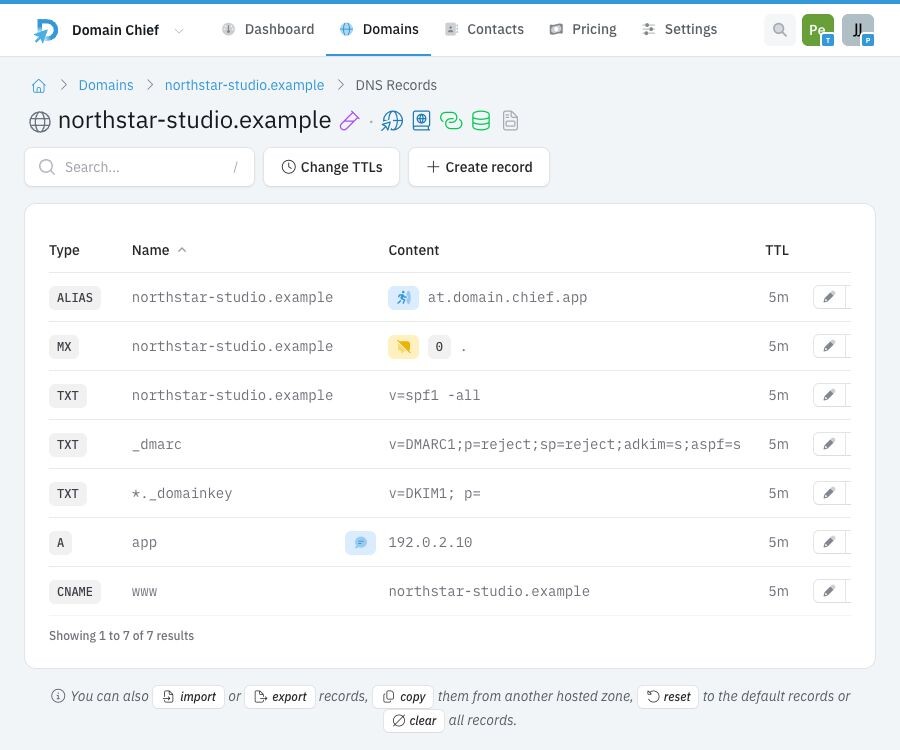900x750 pixels.
Task: Click the import records button
Action: click(189, 697)
